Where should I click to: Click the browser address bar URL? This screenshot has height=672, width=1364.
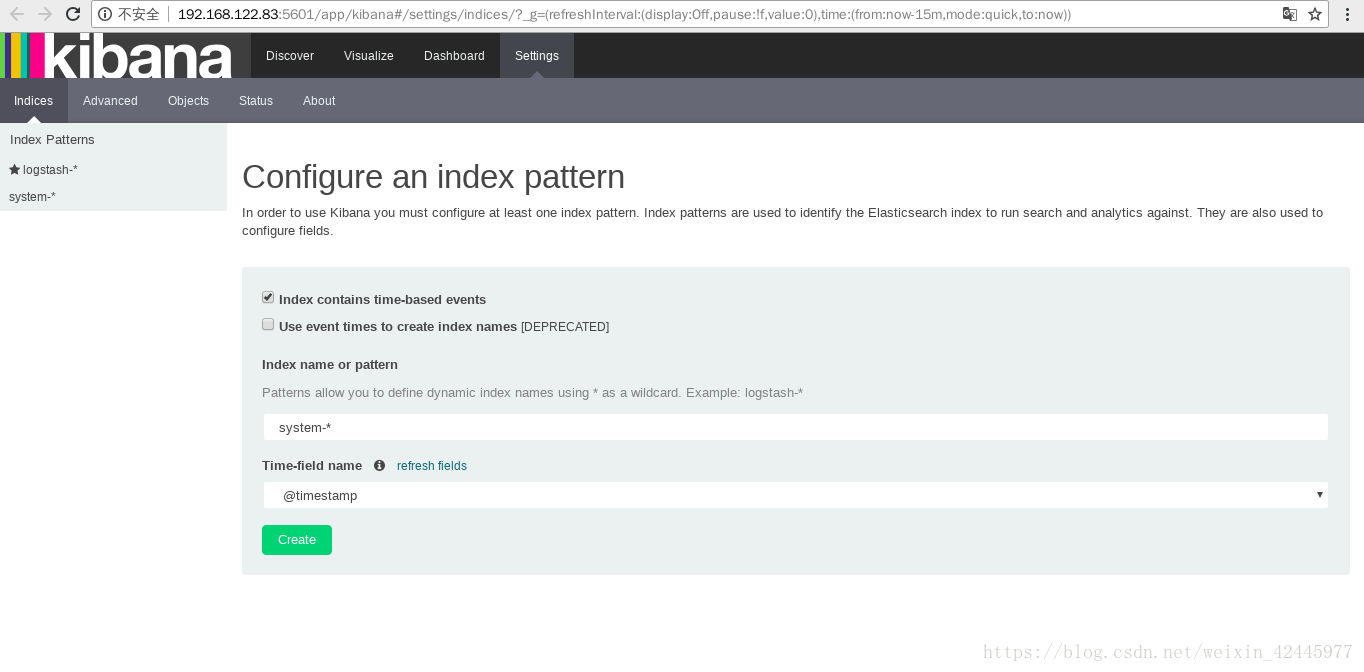(624, 14)
